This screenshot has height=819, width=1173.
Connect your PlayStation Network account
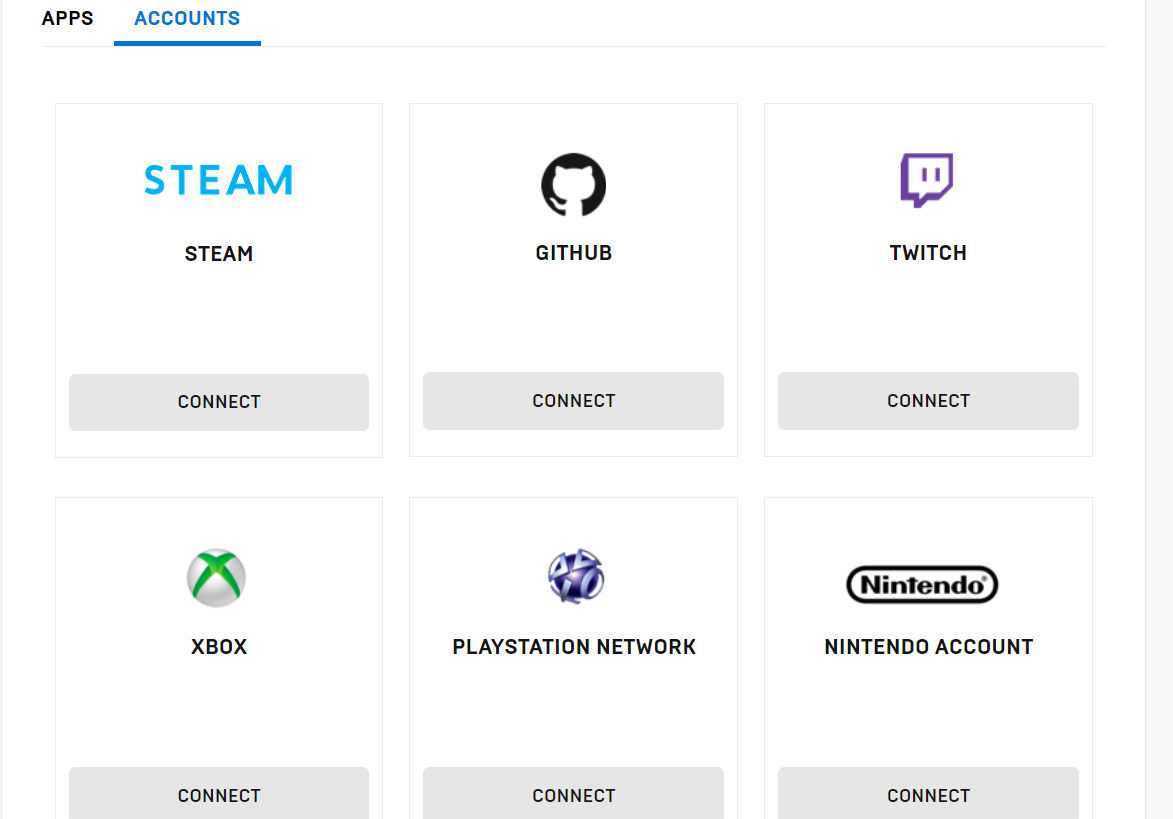click(x=574, y=793)
